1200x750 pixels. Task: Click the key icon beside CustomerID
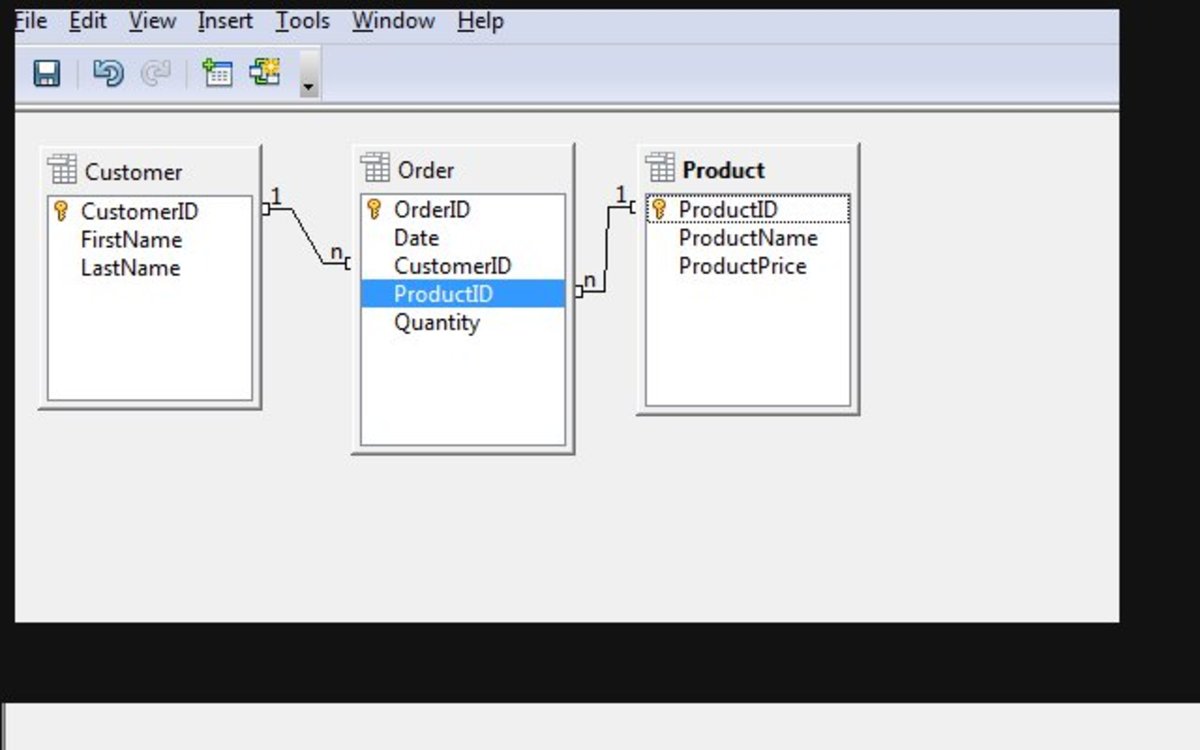59,211
